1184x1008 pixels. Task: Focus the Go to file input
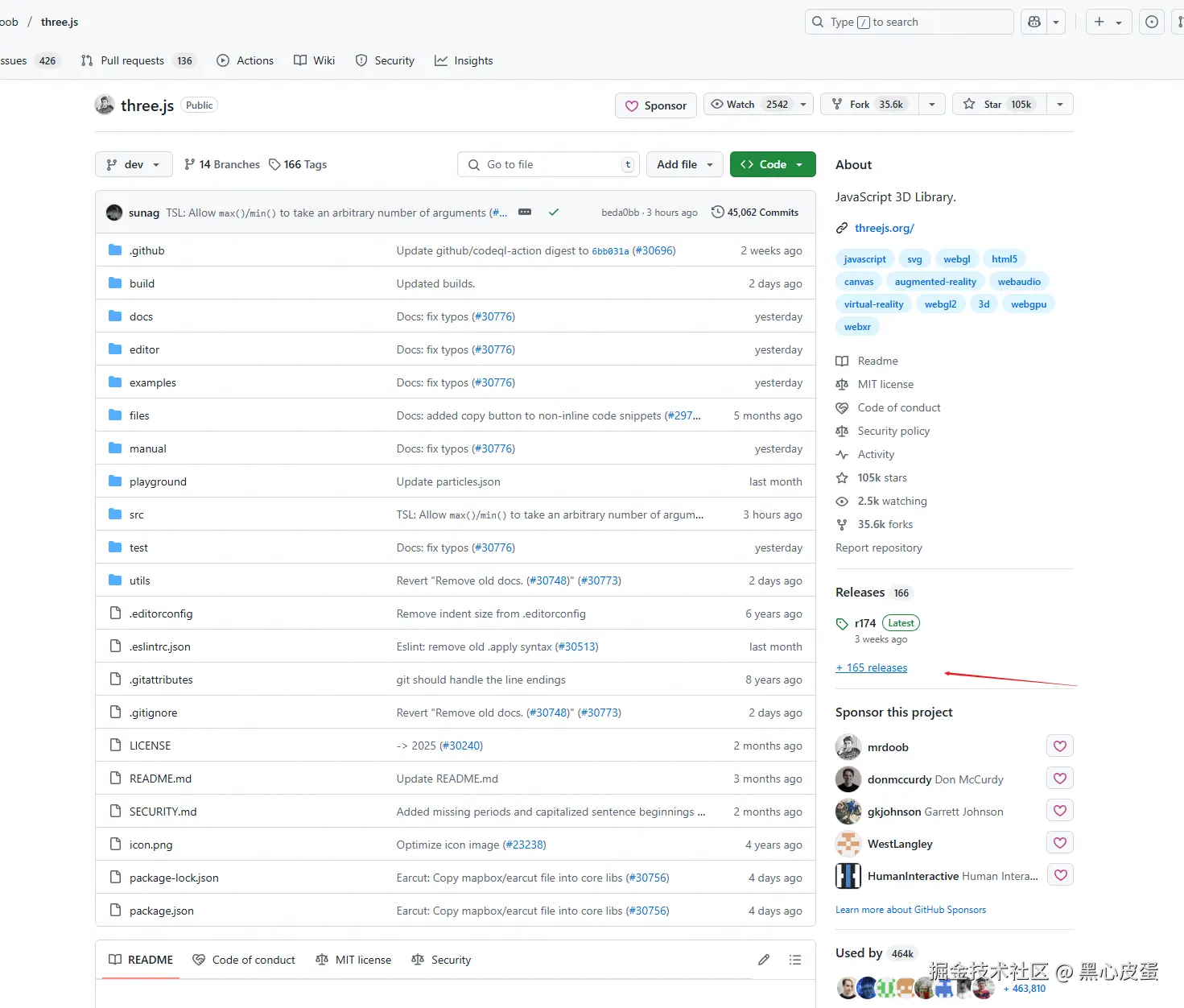click(x=549, y=164)
